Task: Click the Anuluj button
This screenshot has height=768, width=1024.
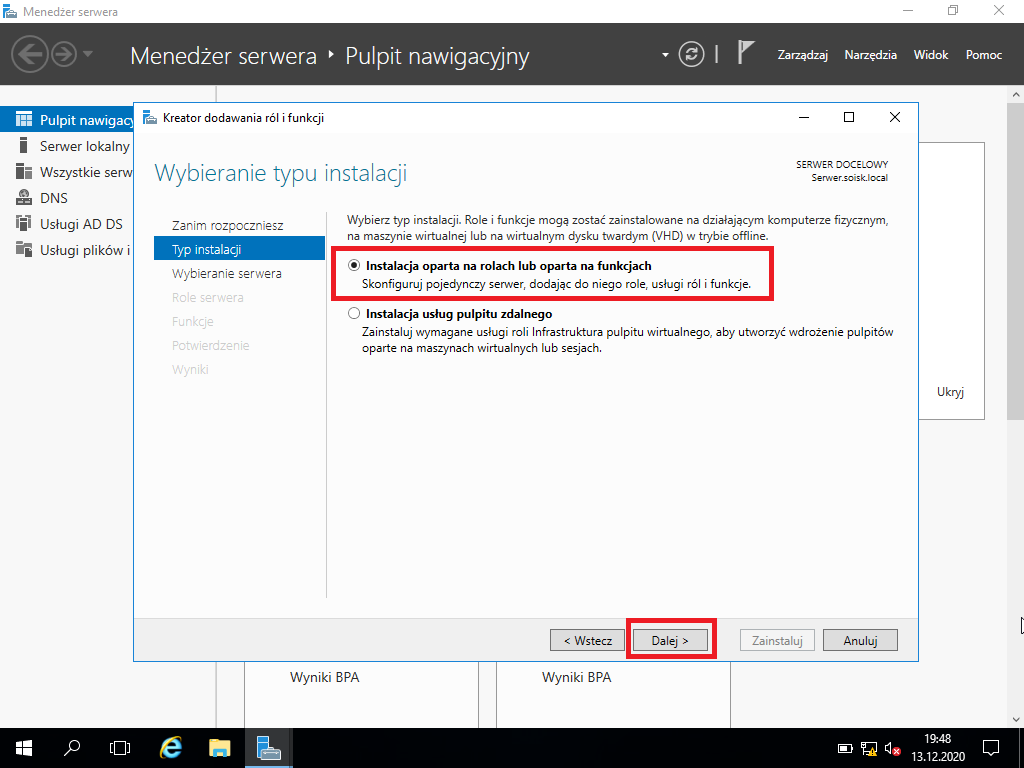Action: coord(860,641)
